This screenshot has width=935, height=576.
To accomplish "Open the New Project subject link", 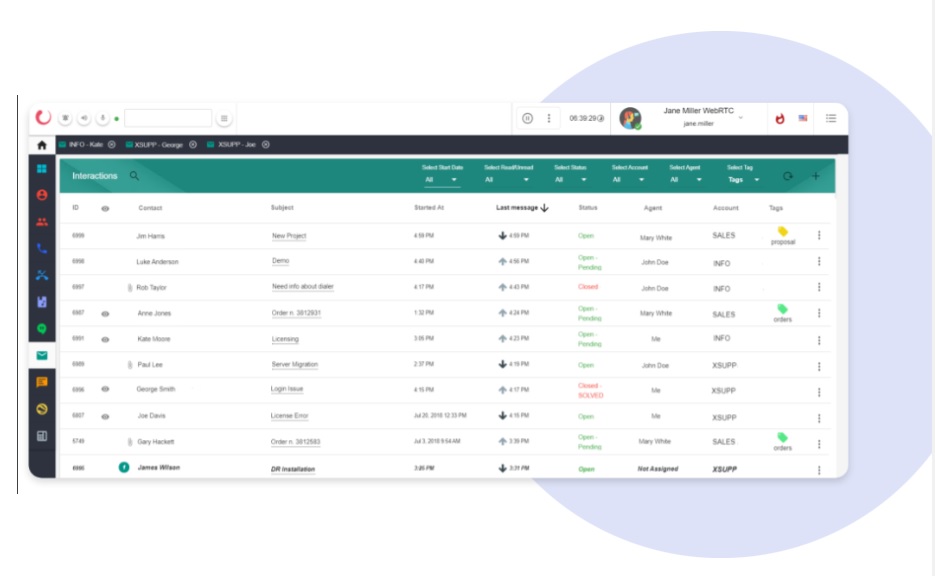I will [289, 236].
